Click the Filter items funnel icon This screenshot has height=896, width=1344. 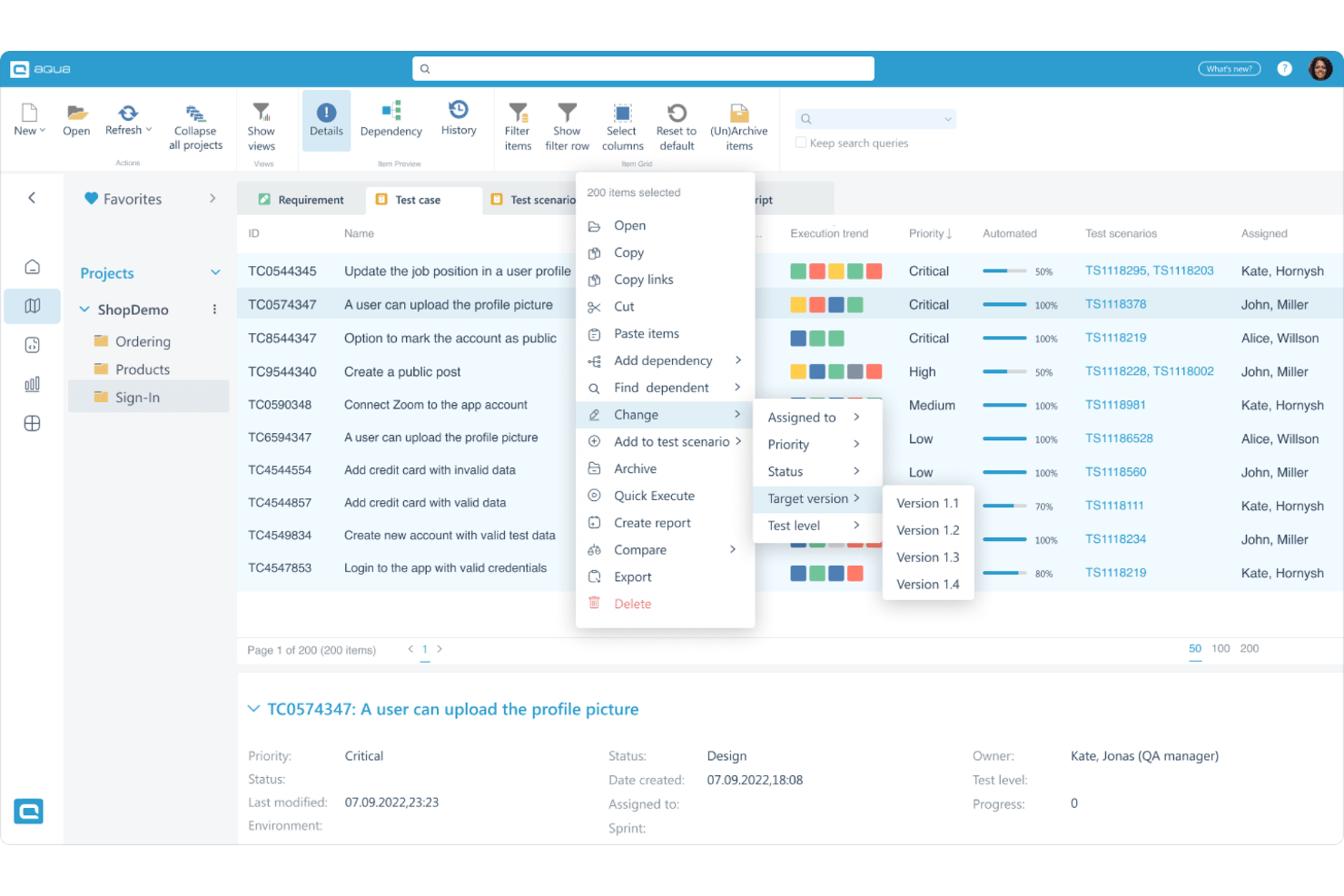point(518,112)
